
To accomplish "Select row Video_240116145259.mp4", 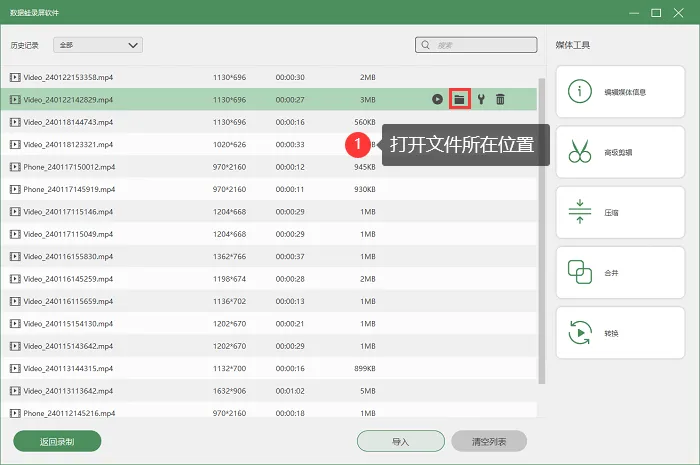I will pos(269,279).
